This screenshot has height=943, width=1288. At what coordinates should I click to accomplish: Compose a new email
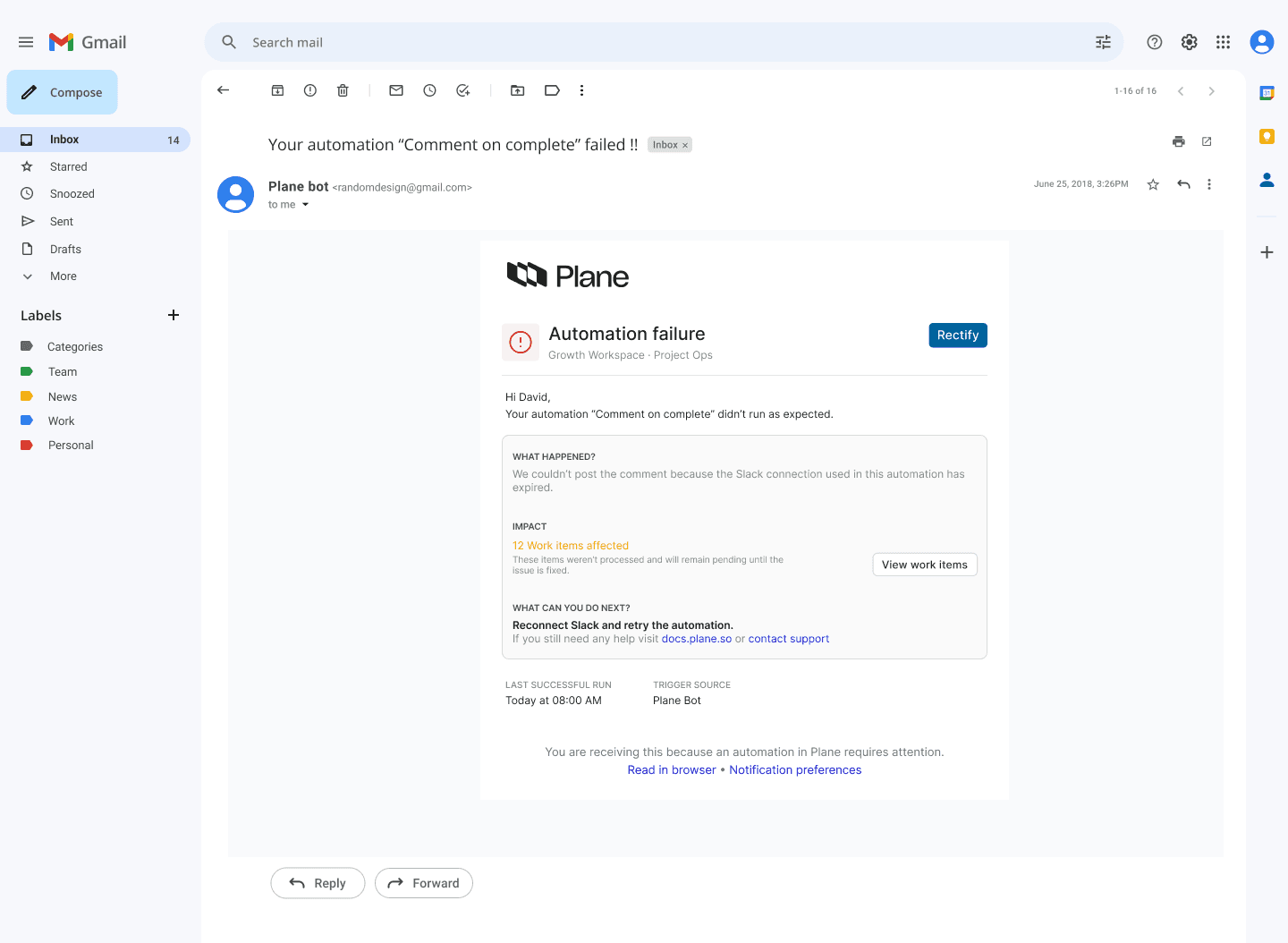pyautogui.click(x=62, y=92)
